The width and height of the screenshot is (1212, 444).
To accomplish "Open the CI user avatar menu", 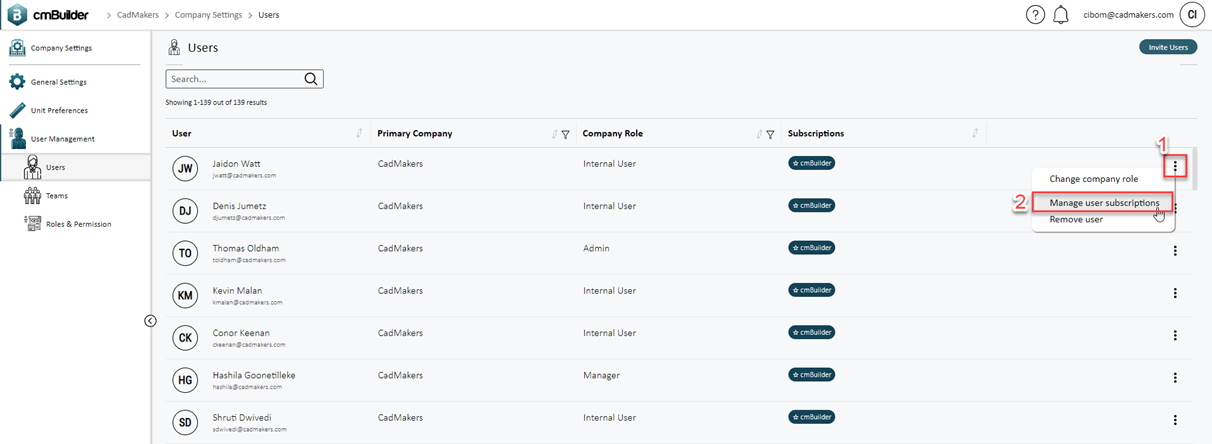I will tap(1191, 15).
